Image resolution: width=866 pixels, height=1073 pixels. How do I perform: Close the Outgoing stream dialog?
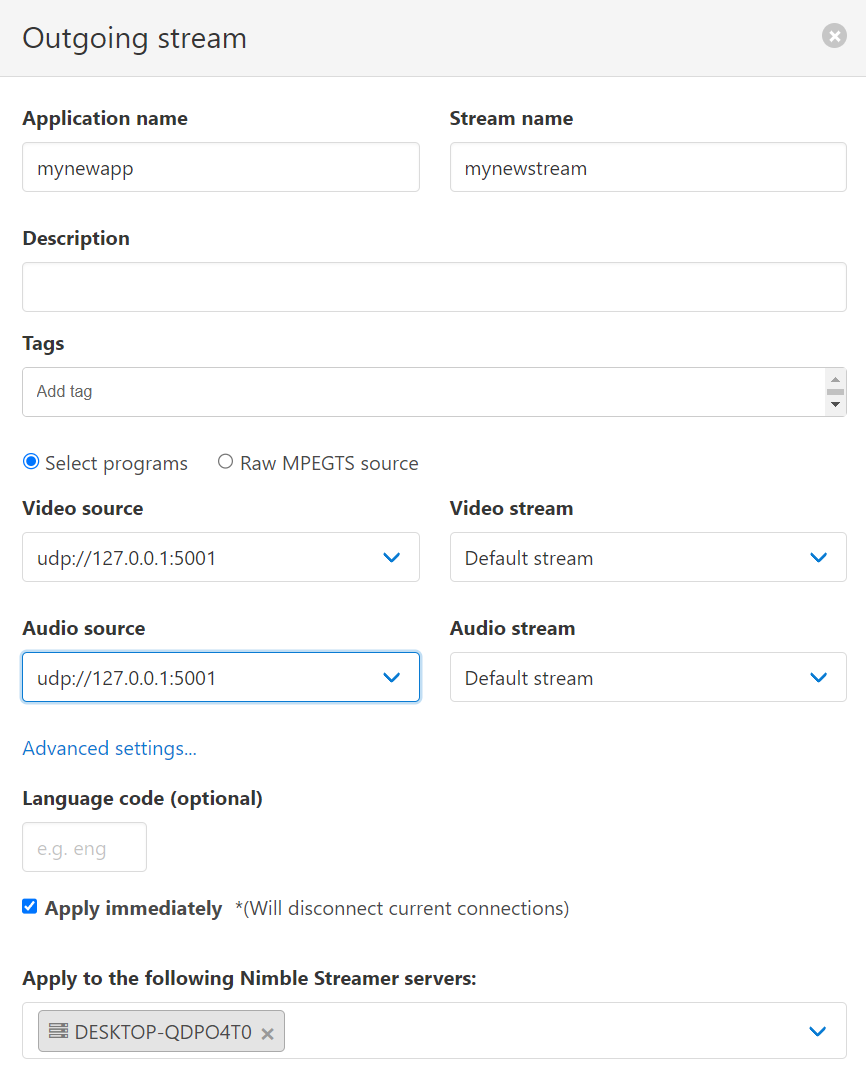[x=834, y=36]
